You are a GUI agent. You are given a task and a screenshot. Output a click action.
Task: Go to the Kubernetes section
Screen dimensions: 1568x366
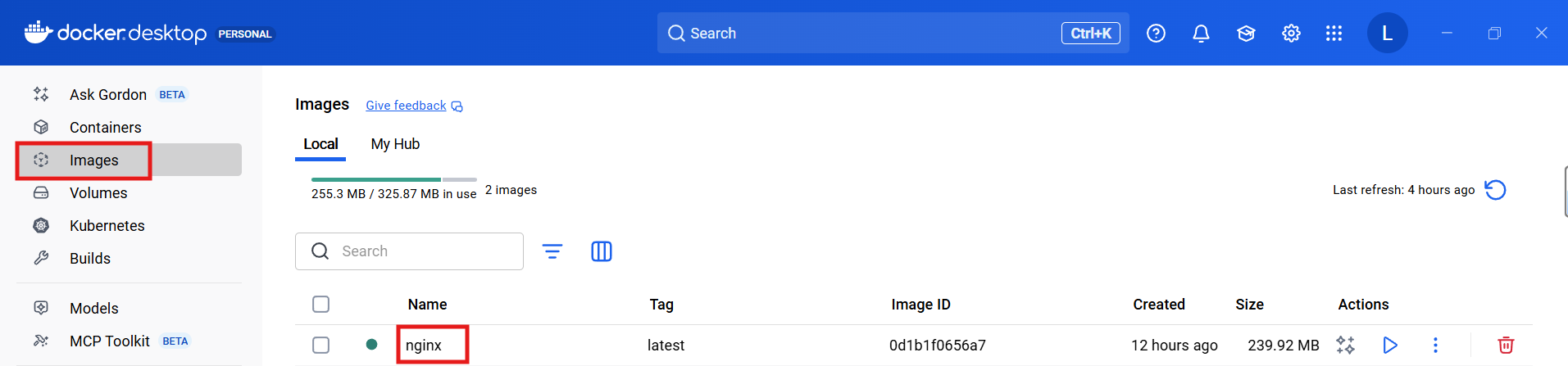tap(129, 226)
